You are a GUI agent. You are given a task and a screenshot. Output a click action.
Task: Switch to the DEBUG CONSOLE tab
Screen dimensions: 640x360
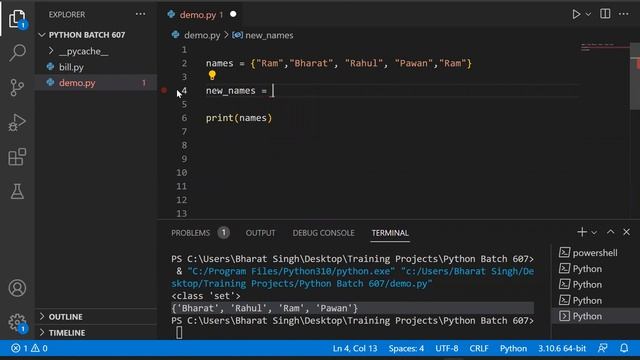(x=323, y=233)
